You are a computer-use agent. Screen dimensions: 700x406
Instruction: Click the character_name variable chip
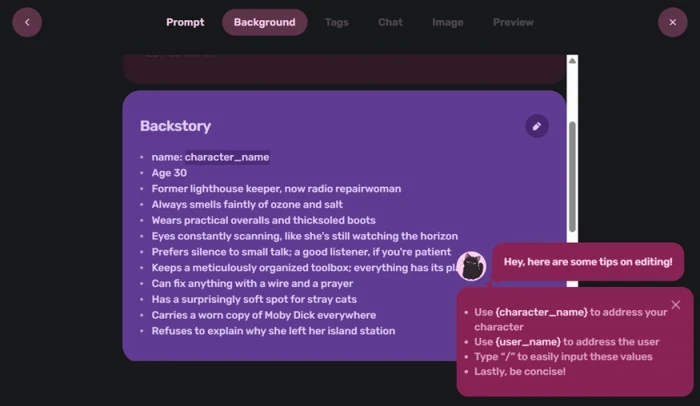(227, 157)
